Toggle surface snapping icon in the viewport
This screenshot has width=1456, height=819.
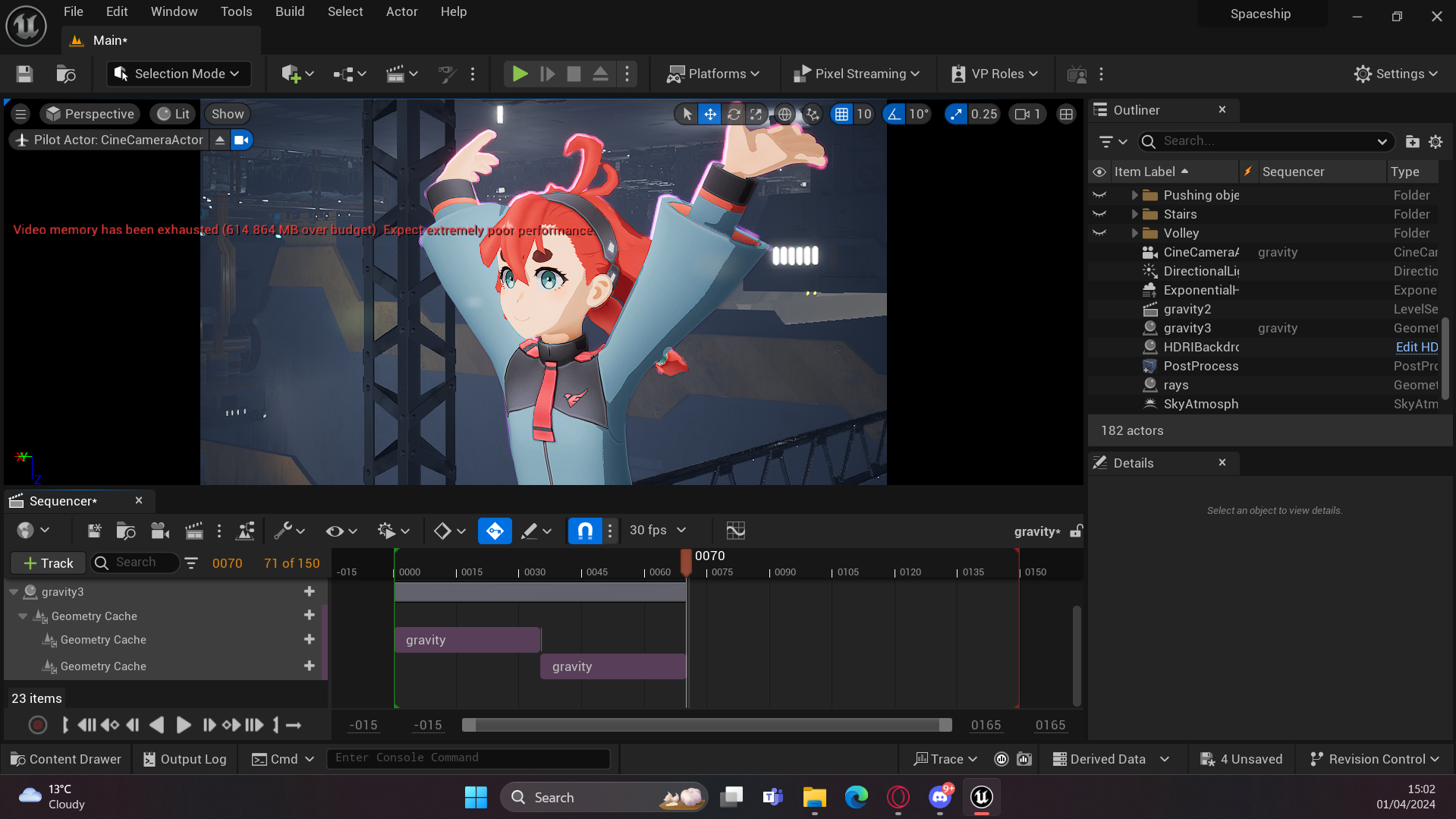(x=813, y=114)
